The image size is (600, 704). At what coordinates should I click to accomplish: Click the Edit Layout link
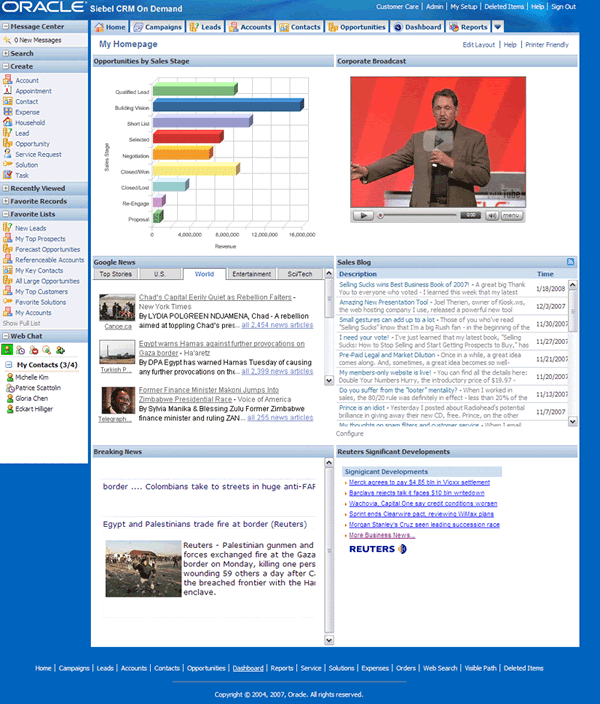coord(479,45)
